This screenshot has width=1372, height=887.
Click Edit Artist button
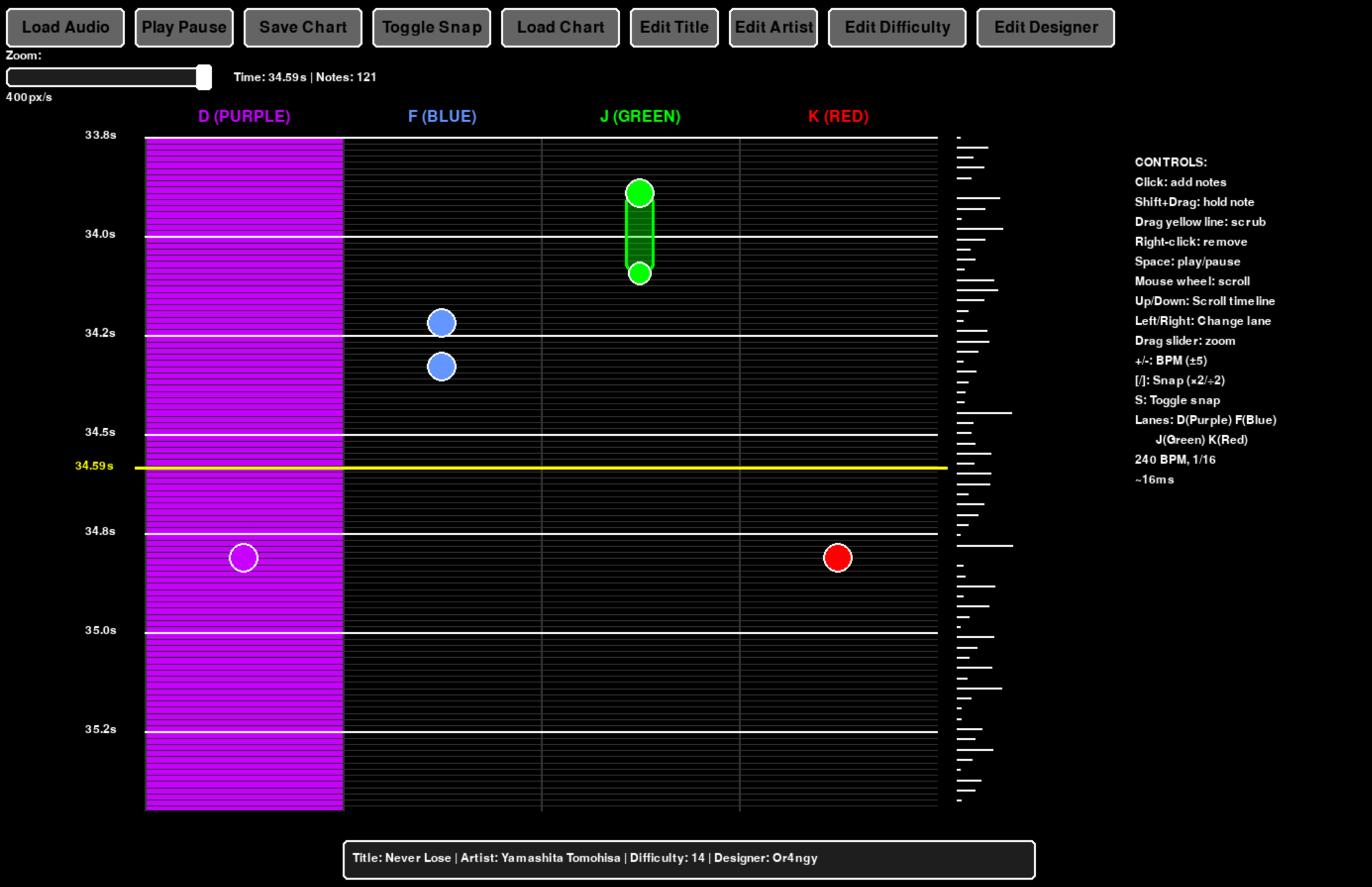coord(773,28)
